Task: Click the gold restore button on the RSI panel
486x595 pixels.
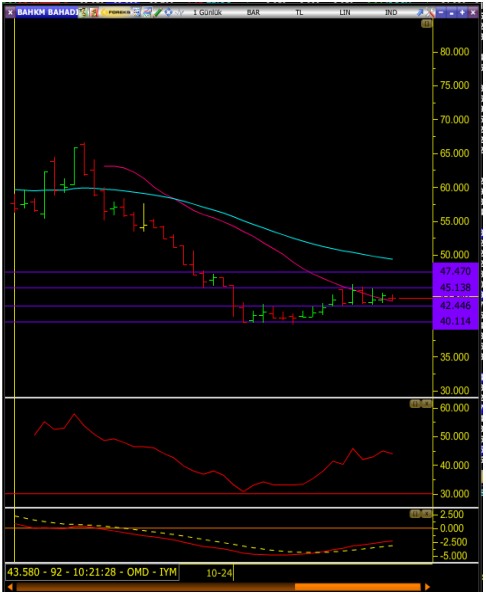Action: (415, 404)
